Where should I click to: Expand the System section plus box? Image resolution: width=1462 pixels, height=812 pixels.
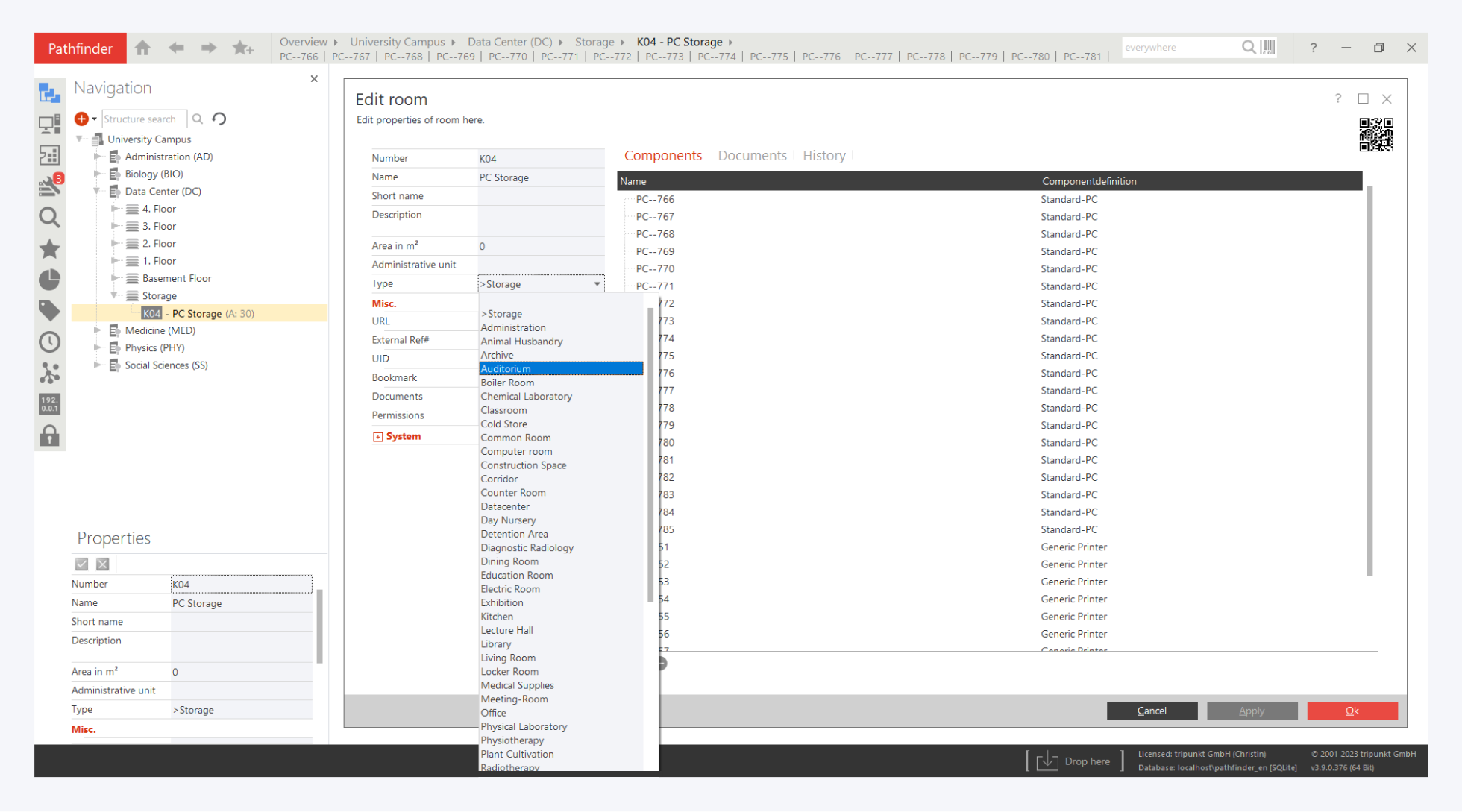(377, 437)
